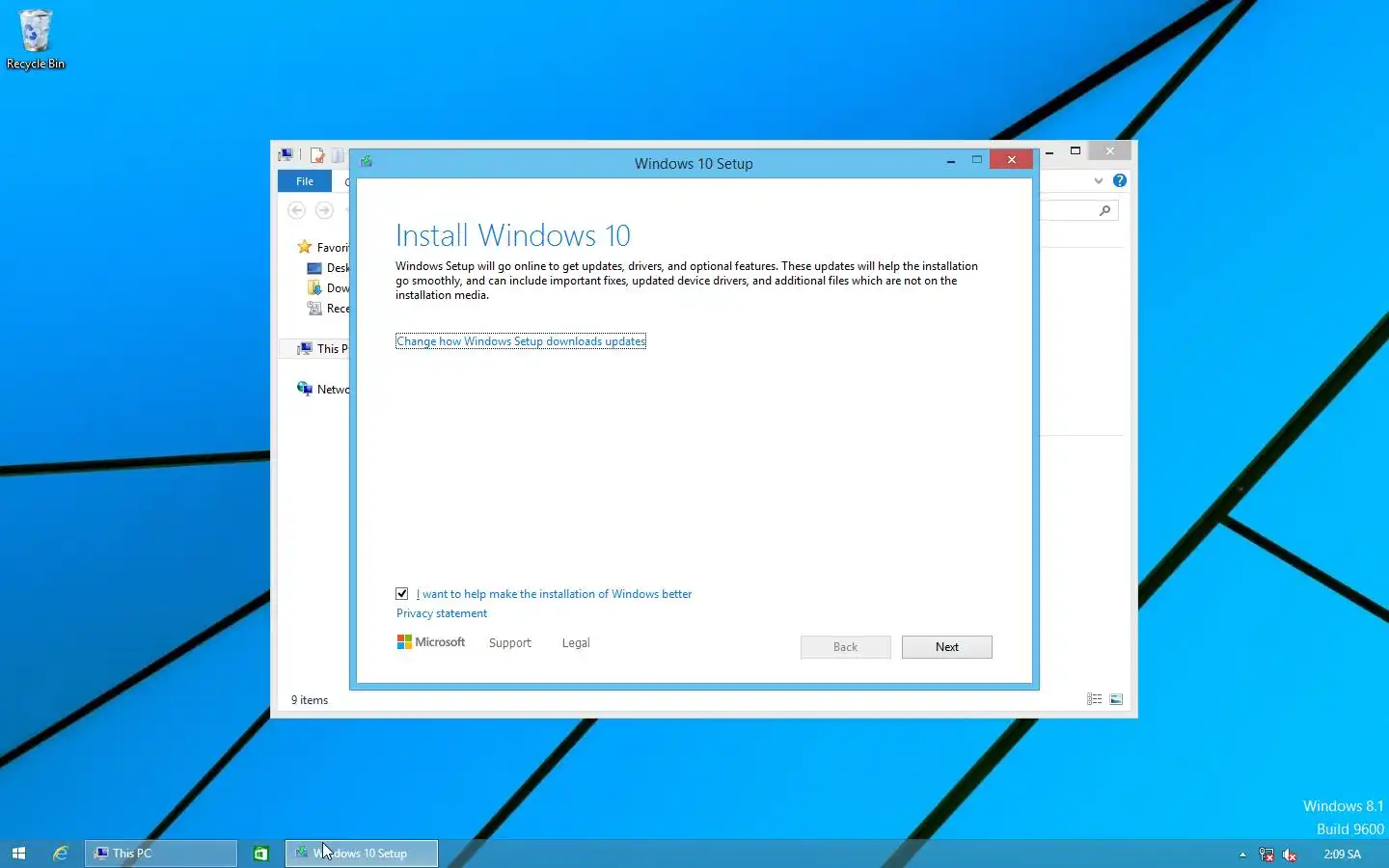The width and height of the screenshot is (1389, 868).
Task: Show hidden tray icons arrow
Action: (1242, 854)
